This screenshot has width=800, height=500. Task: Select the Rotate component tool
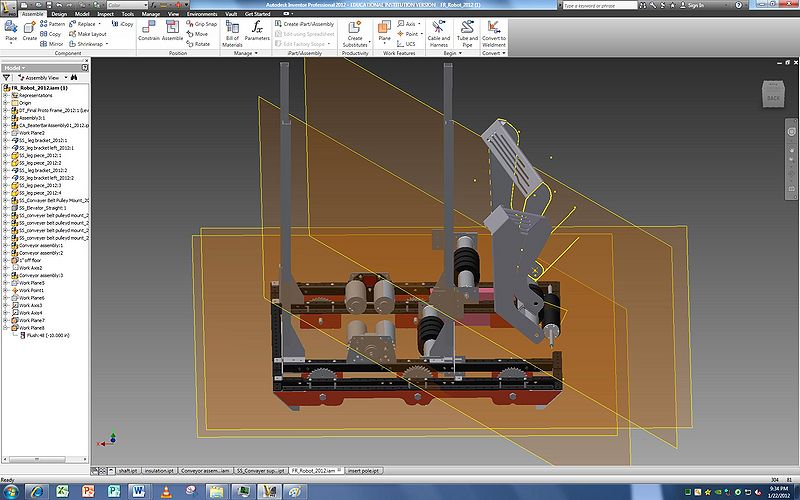point(198,44)
